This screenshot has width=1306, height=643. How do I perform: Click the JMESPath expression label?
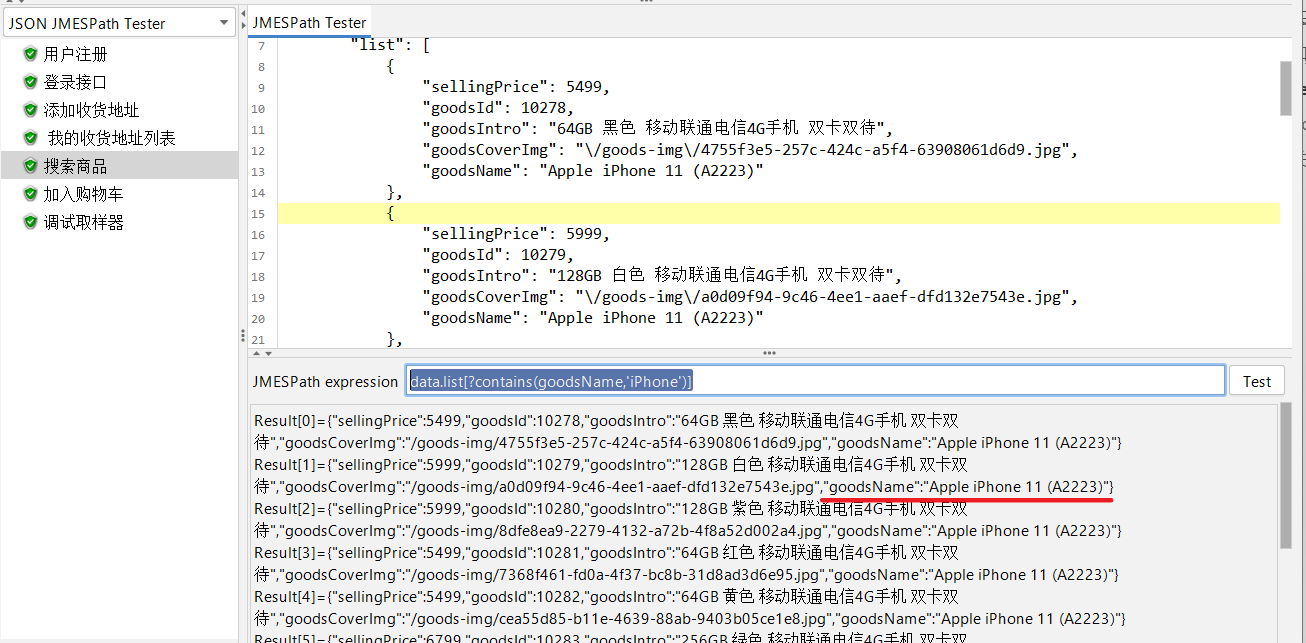pos(325,381)
